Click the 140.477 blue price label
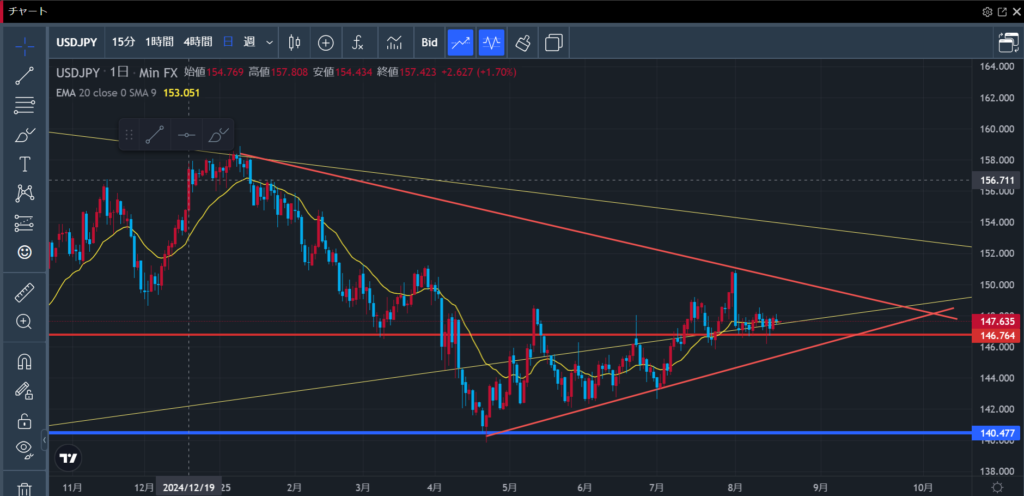Image resolution: width=1024 pixels, height=496 pixels. coord(995,433)
